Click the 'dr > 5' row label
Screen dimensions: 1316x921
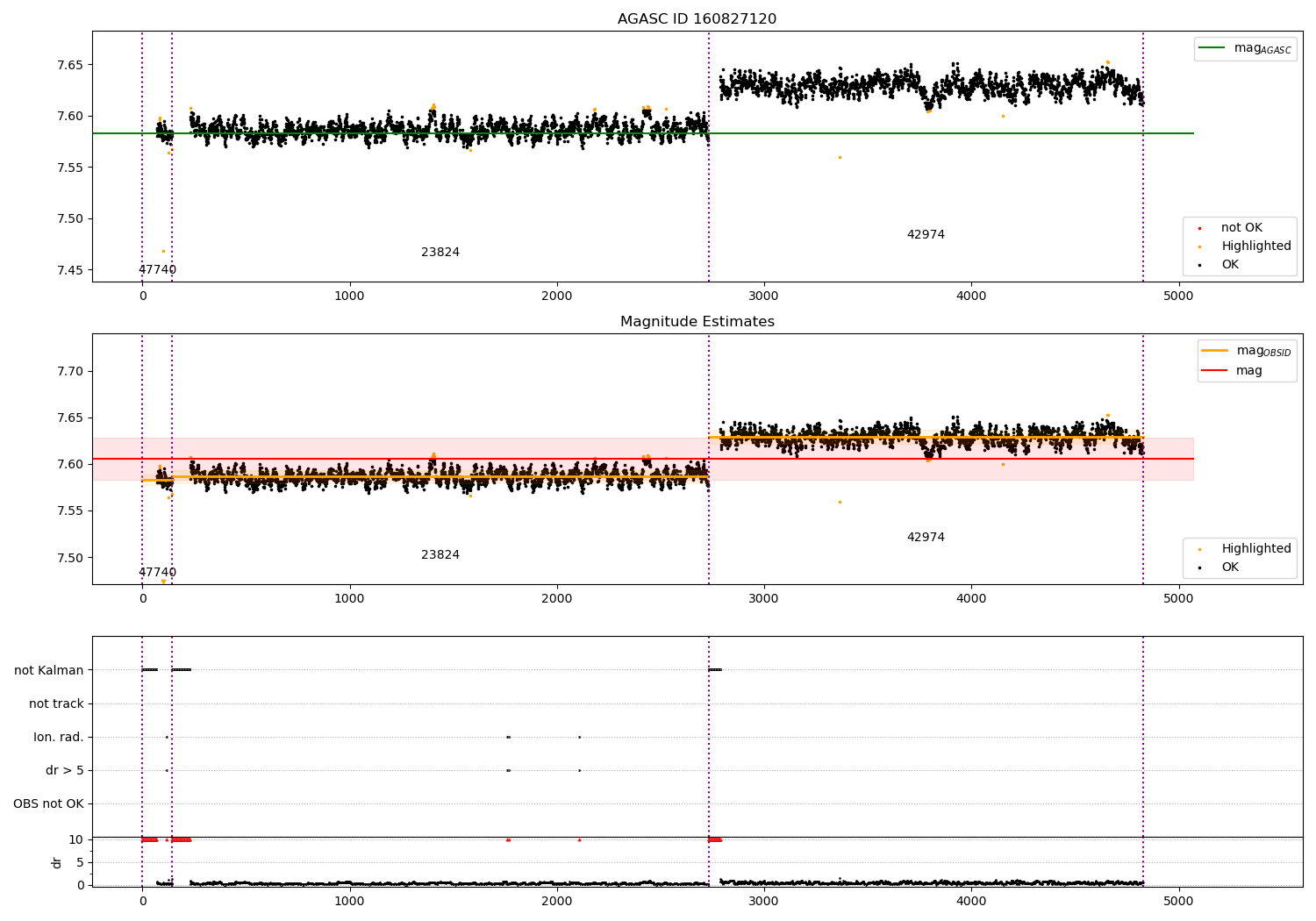pyautogui.click(x=65, y=770)
